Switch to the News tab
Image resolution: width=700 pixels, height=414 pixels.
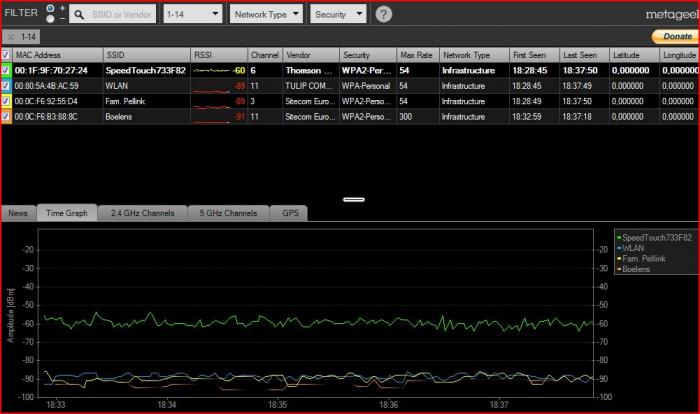tap(18, 213)
